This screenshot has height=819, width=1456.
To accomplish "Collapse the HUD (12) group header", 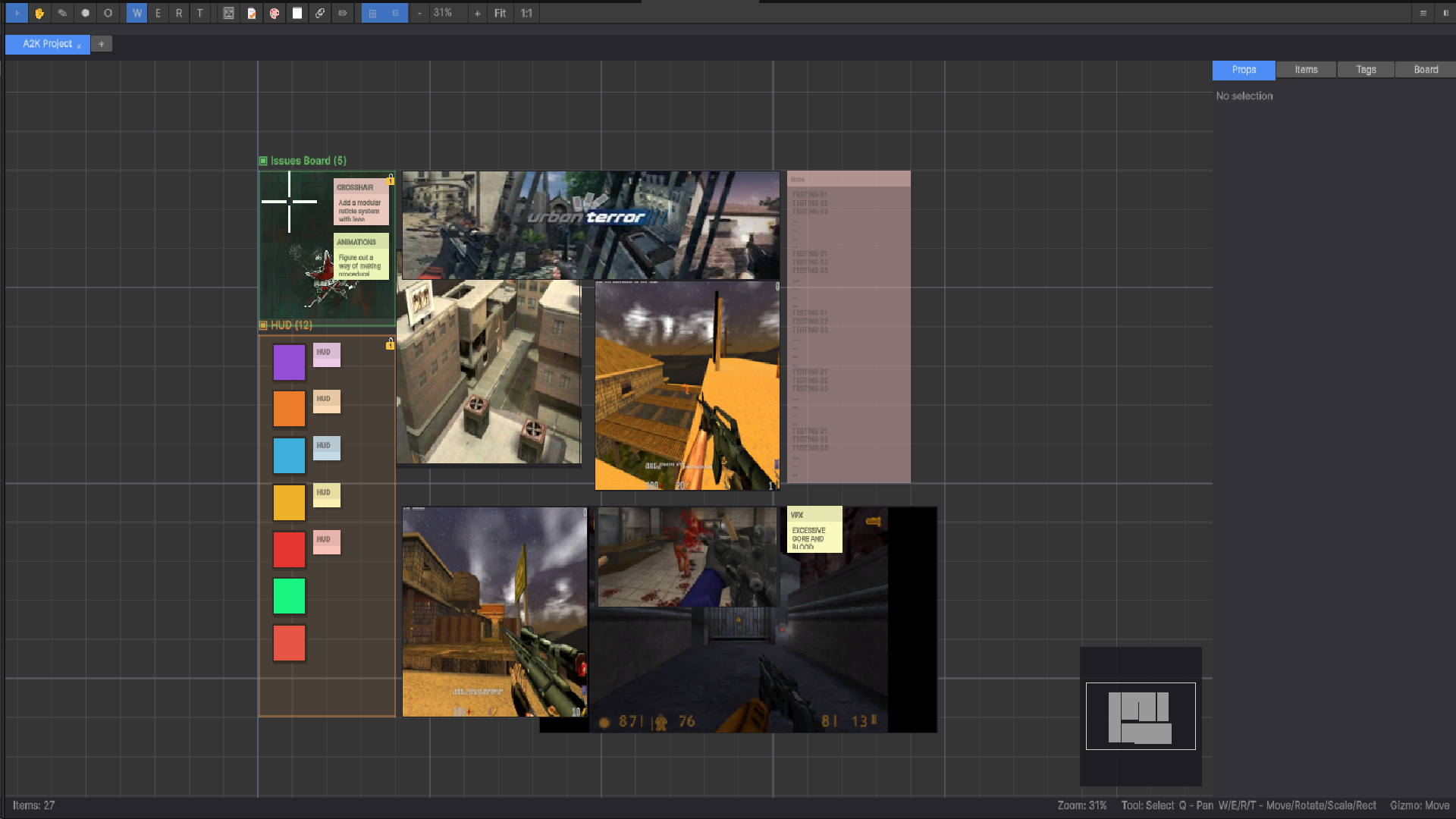I will pos(263,325).
